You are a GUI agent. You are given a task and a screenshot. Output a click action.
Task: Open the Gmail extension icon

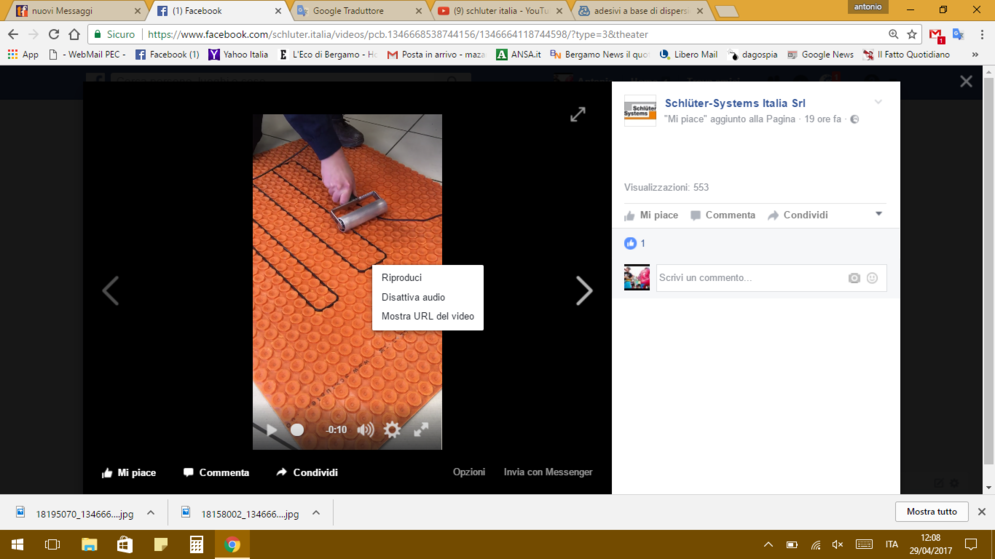coord(937,35)
